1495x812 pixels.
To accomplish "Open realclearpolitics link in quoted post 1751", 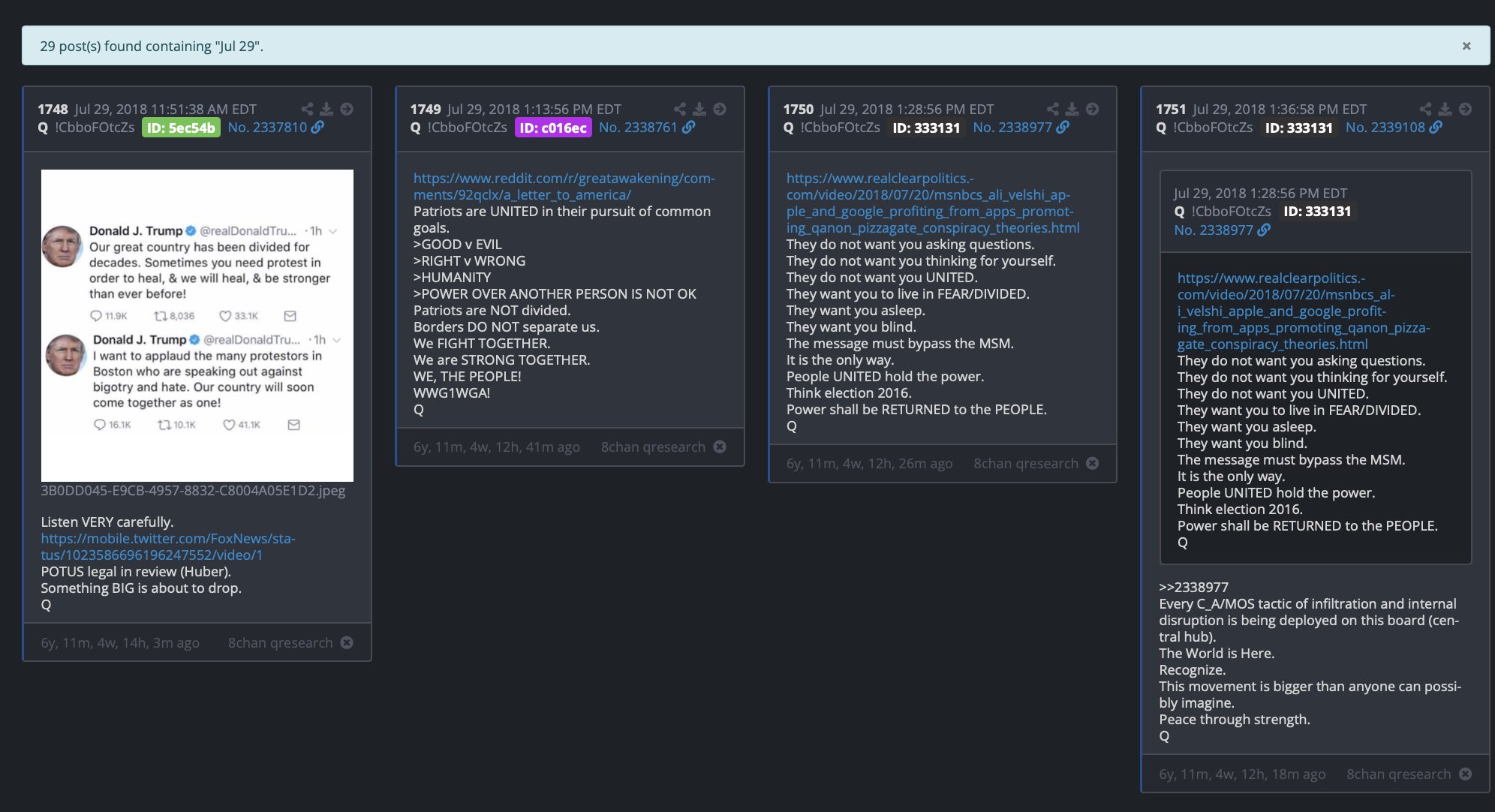I will tap(1304, 311).
